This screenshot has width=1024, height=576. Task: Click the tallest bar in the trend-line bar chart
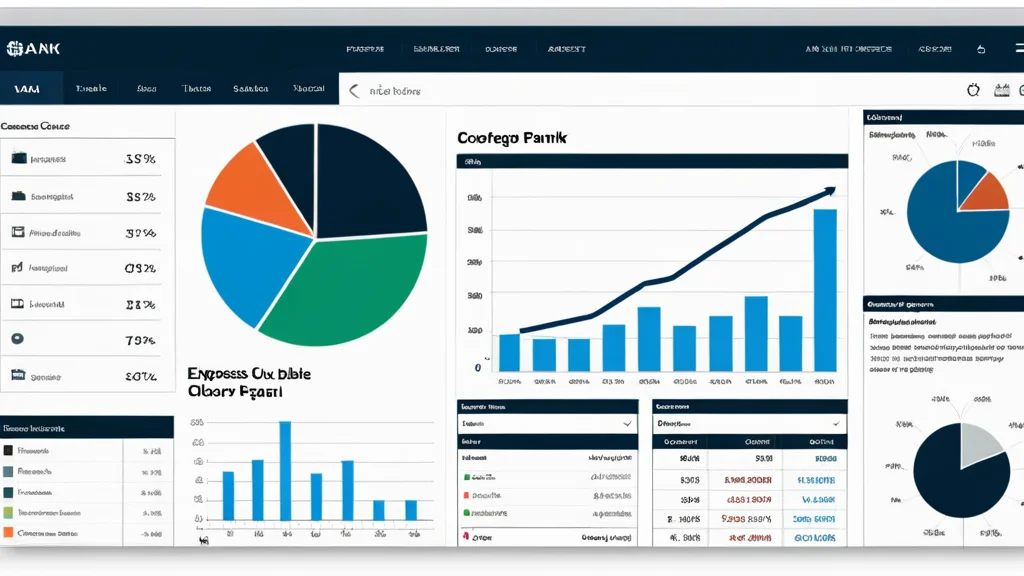(825, 290)
